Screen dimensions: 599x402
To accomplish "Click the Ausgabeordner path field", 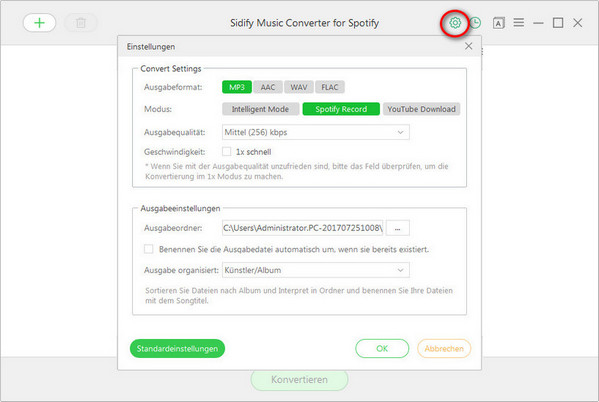I will [303, 228].
